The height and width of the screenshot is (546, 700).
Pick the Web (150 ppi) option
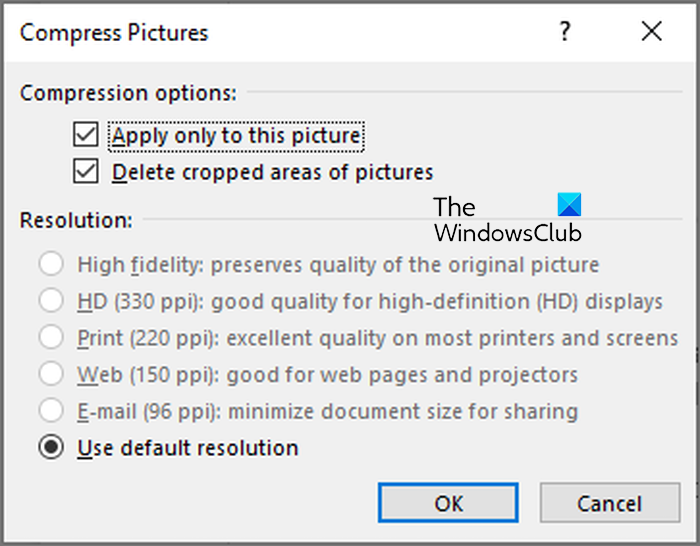(x=49, y=375)
